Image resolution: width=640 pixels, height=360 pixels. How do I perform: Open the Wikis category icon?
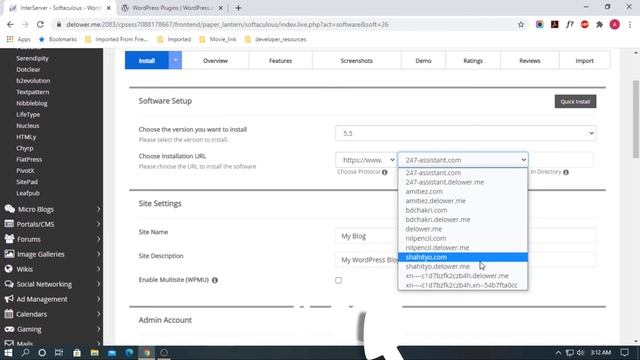[x=9, y=269]
